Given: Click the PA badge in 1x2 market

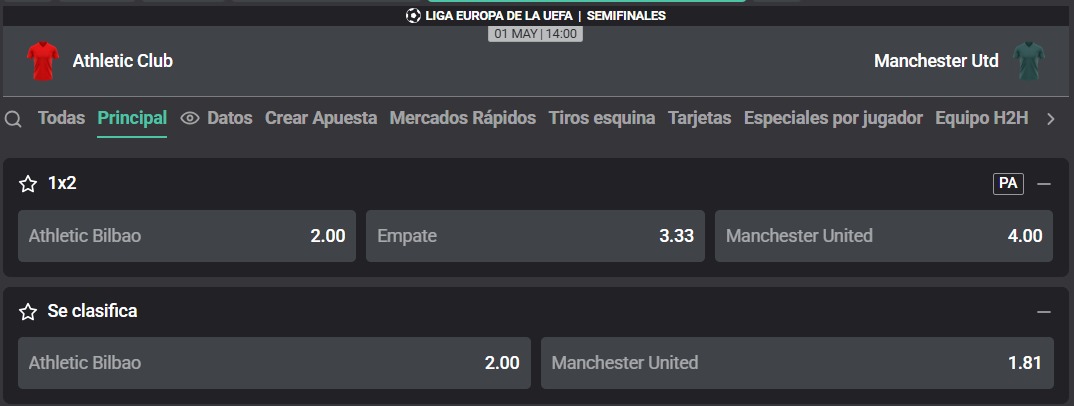Looking at the screenshot, I should [1008, 183].
